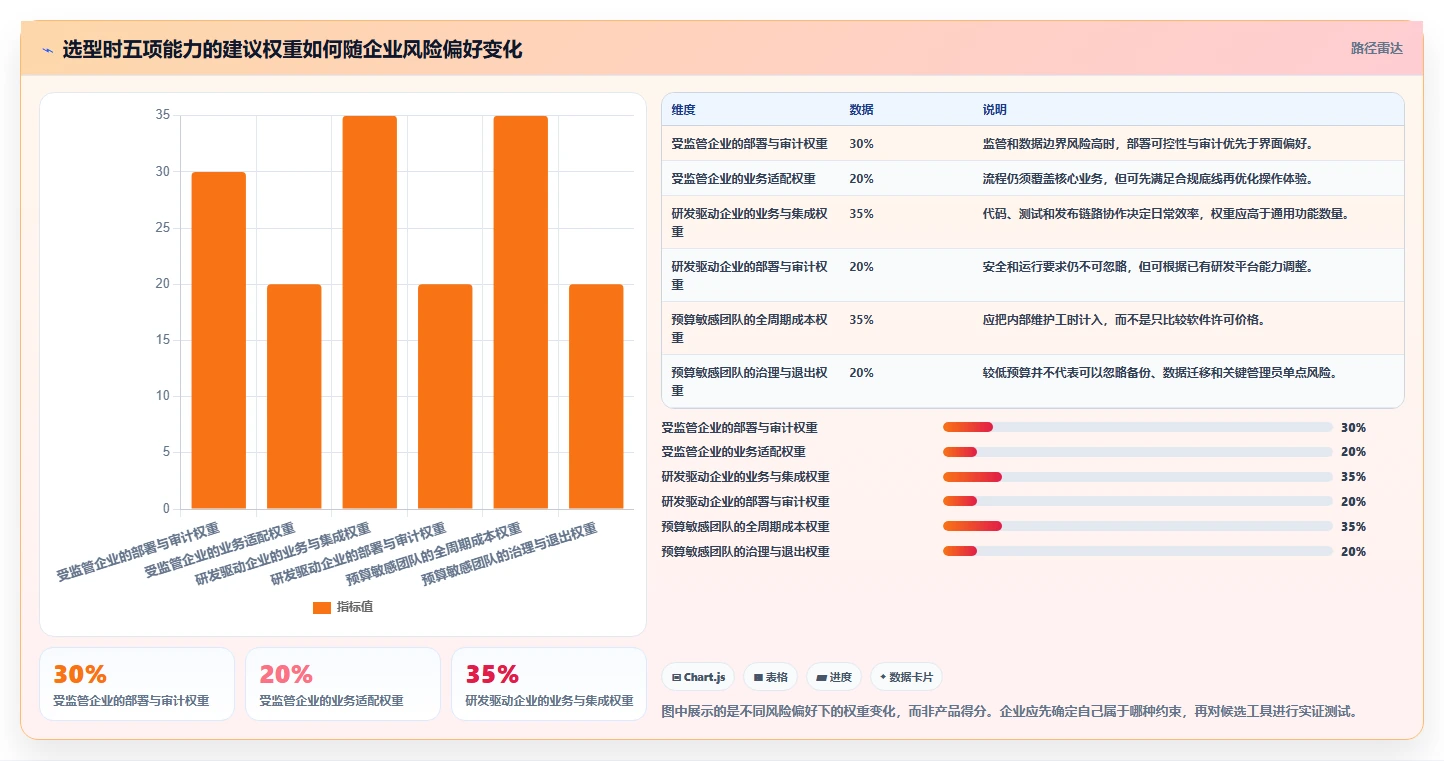Click description starting 较低预算并不代表

1160,373
